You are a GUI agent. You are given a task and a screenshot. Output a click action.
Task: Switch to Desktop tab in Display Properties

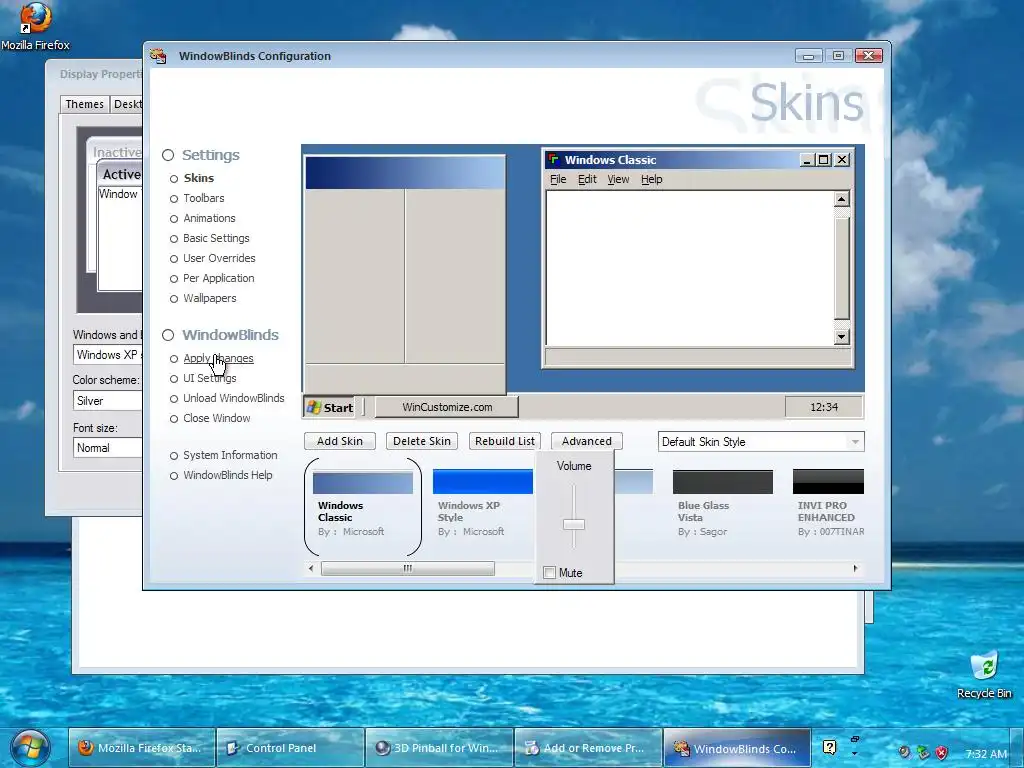tap(127, 104)
